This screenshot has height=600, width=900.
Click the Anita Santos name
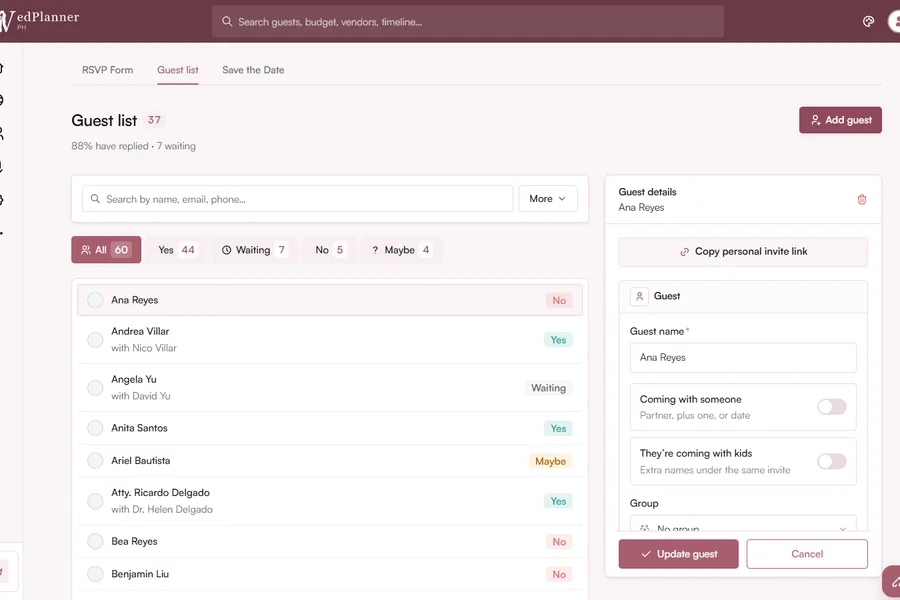click(x=139, y=428)
